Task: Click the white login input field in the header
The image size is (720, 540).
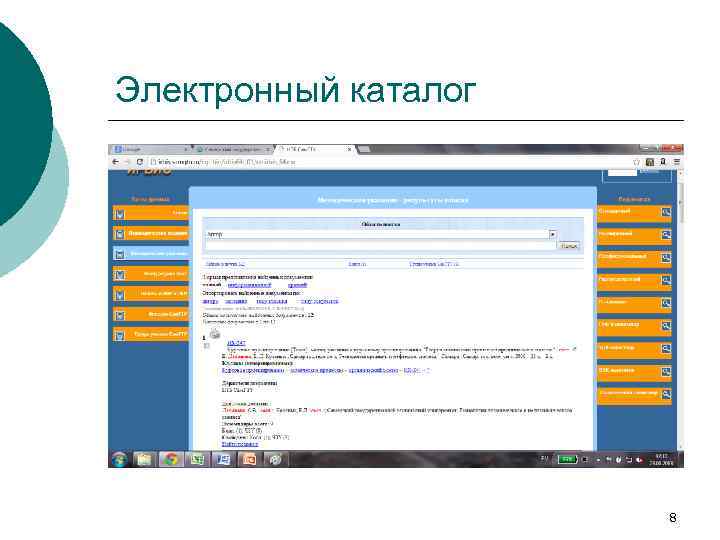Action: [622, 173]
